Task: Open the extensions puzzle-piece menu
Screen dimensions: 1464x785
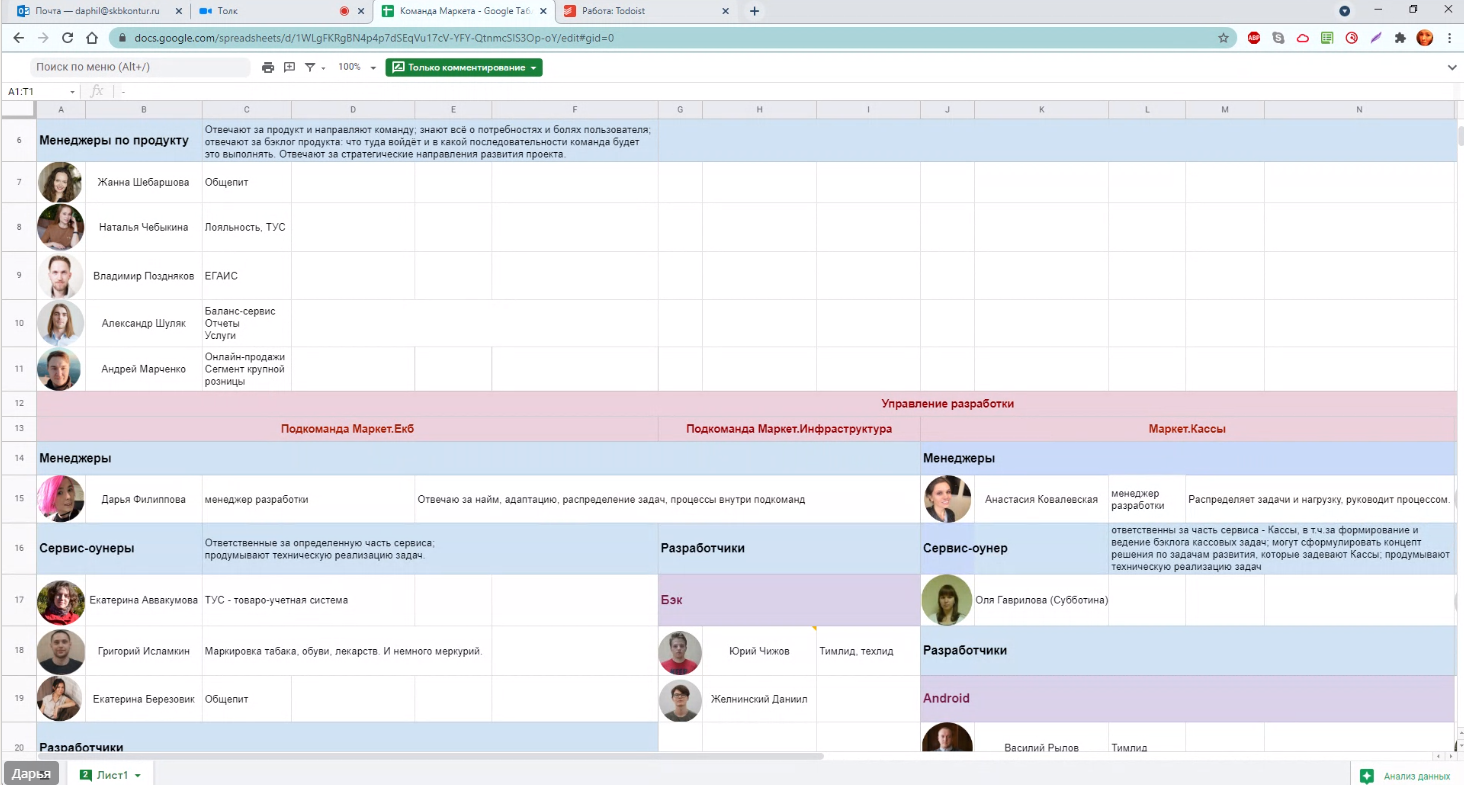Action: pos(1400,38)
